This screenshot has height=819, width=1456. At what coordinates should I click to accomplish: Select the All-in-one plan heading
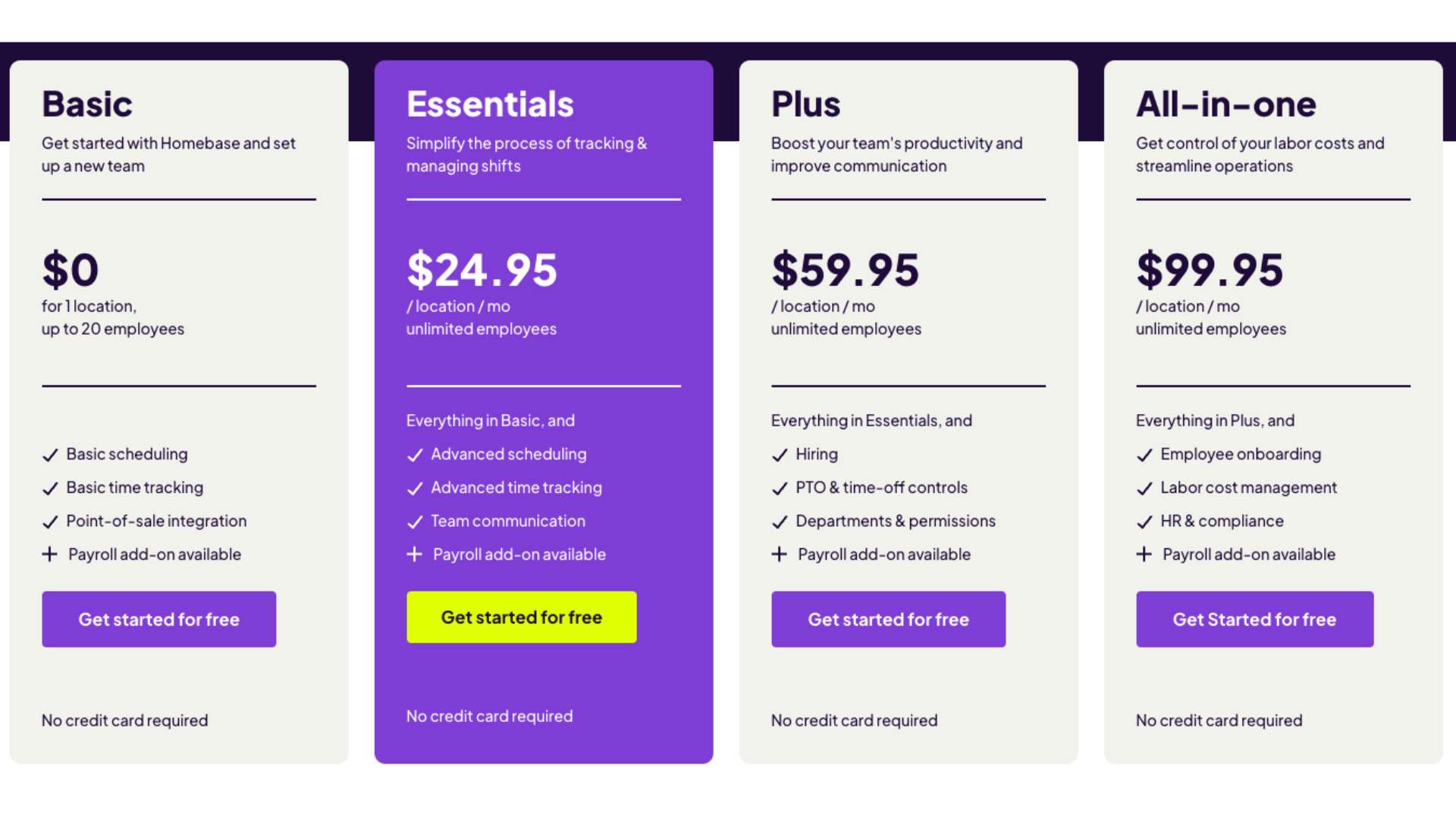(x=1226, y=104)
